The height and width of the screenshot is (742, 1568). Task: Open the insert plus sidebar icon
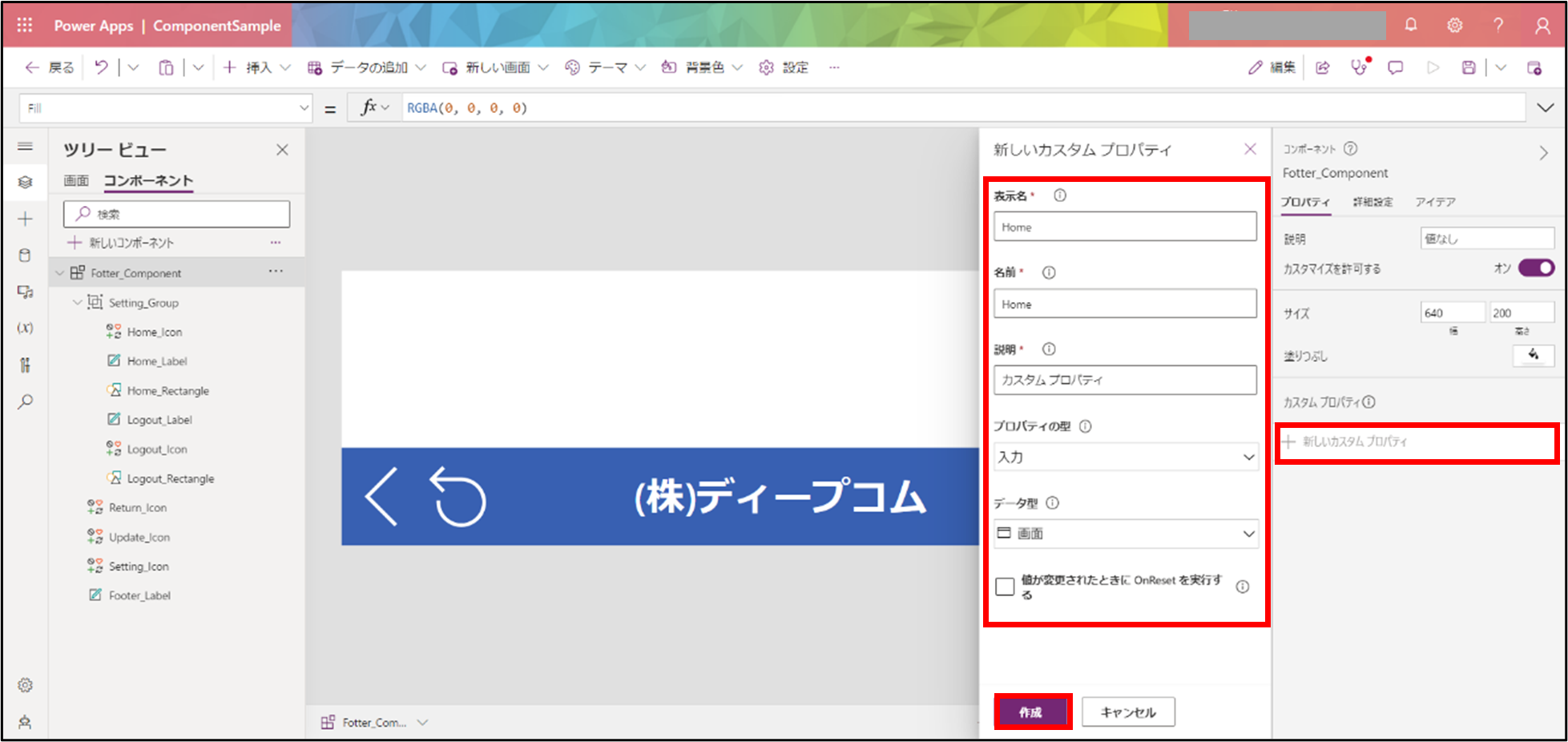(x=26, y=219)
